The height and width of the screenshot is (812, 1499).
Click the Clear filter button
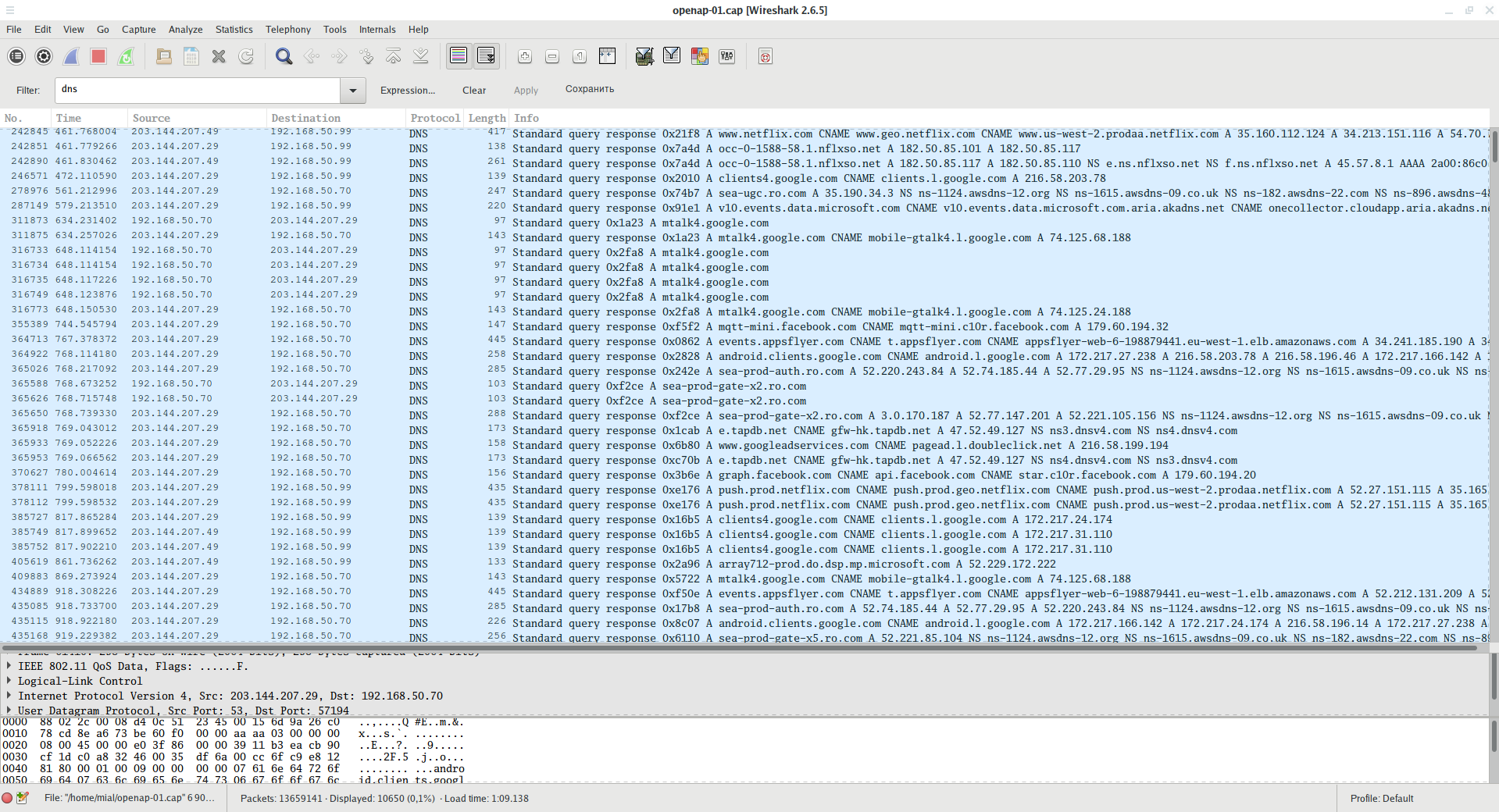pyautogui.click(x=473, y=91)
